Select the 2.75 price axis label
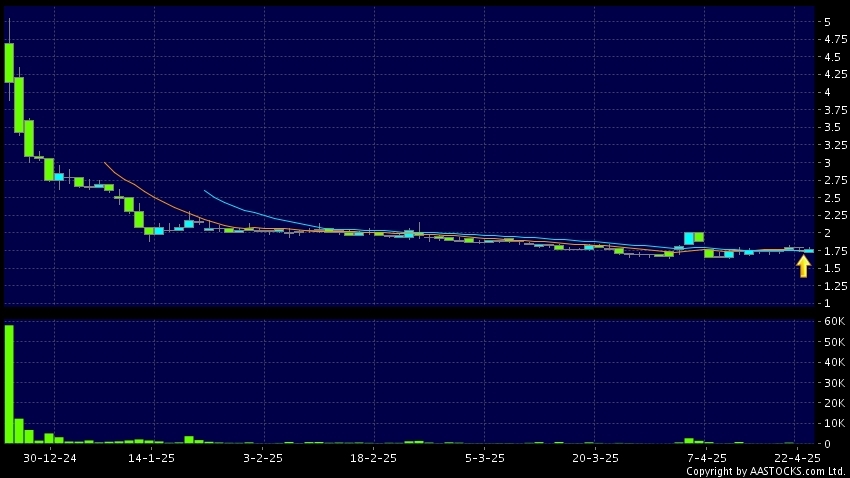Screen dimensions: 850x478 (835, 180)
